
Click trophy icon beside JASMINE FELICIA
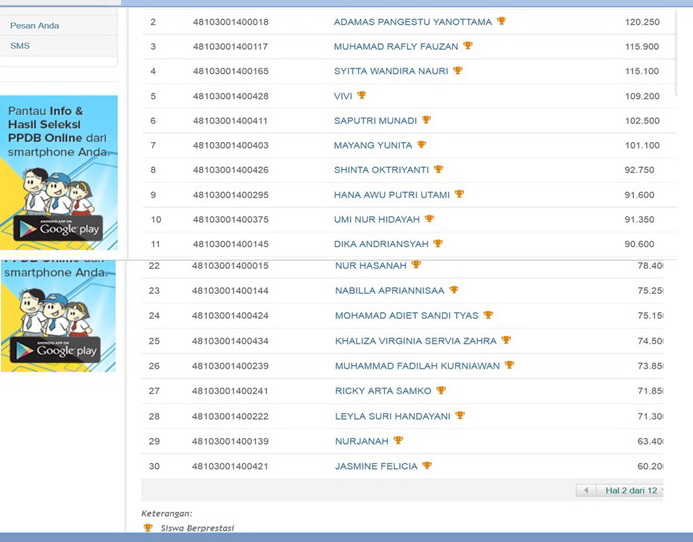[x=427, y=466]
